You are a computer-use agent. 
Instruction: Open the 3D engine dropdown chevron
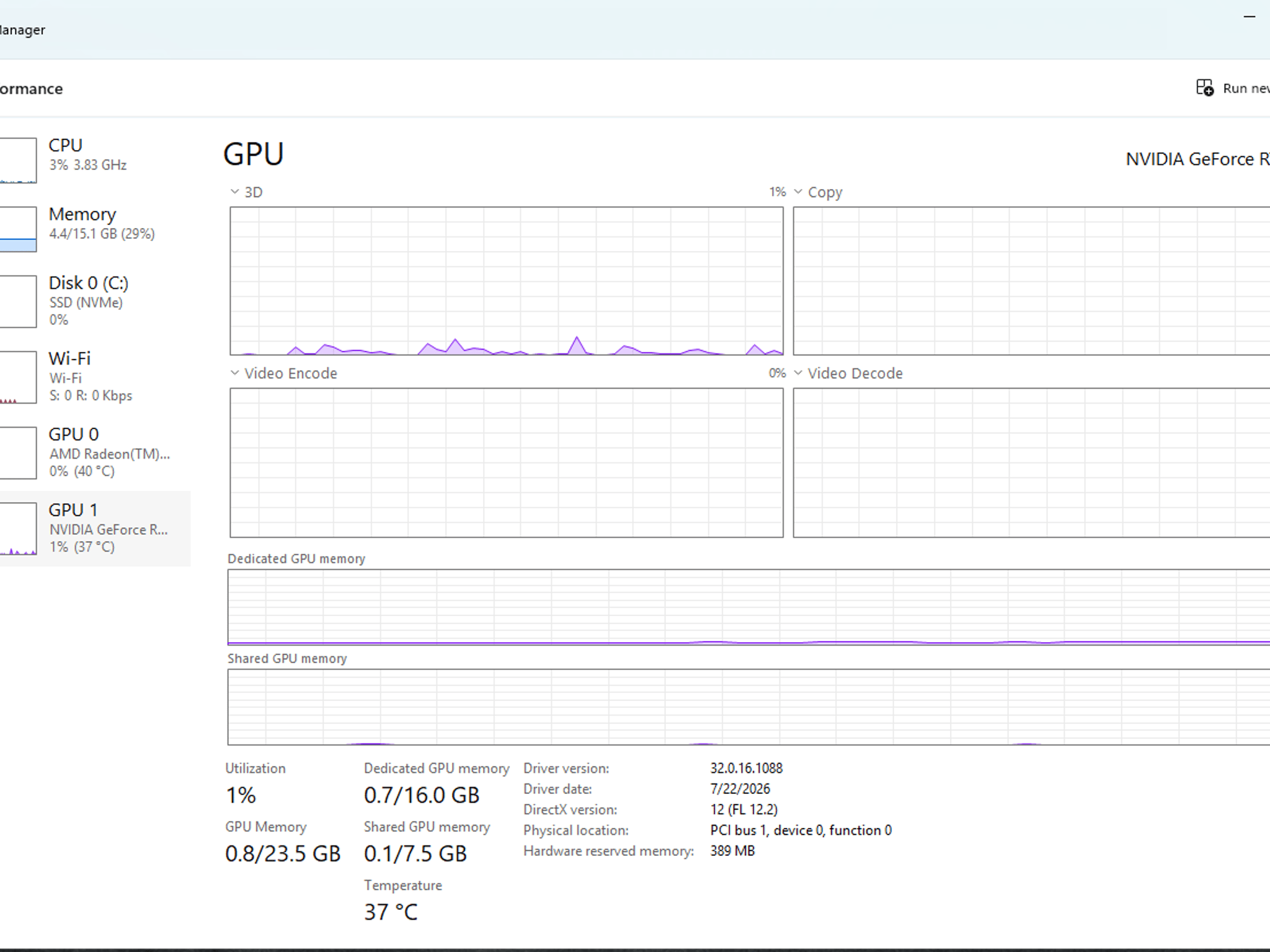point(234,192)
